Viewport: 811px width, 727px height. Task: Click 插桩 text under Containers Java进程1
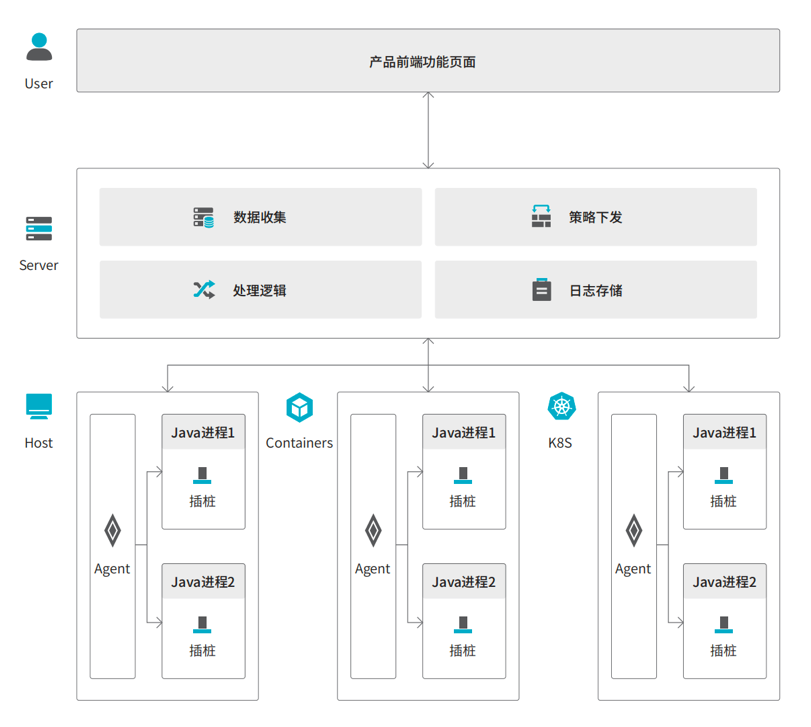pos(462,501)
